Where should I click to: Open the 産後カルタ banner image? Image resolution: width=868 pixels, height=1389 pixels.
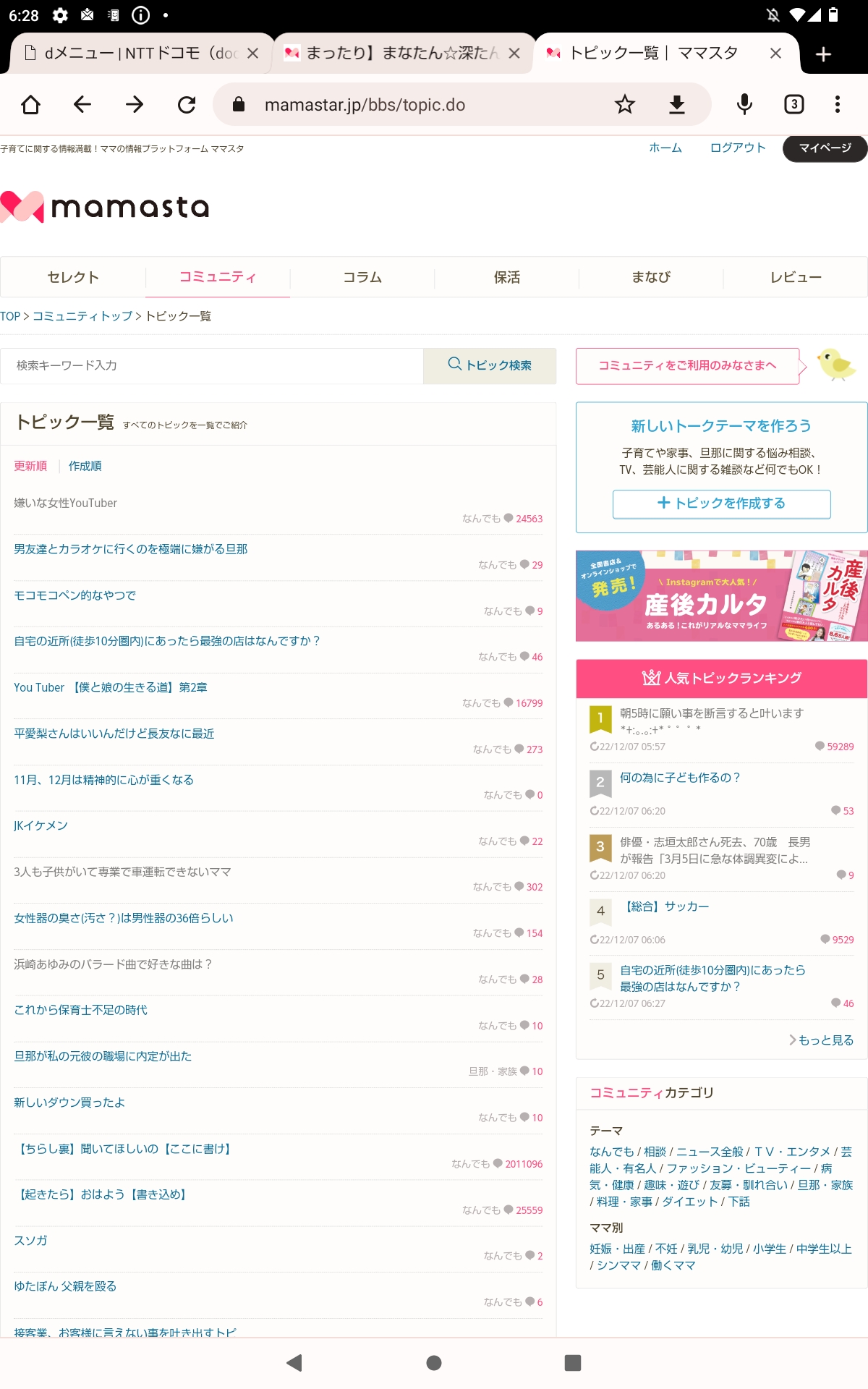coord(721,596)
